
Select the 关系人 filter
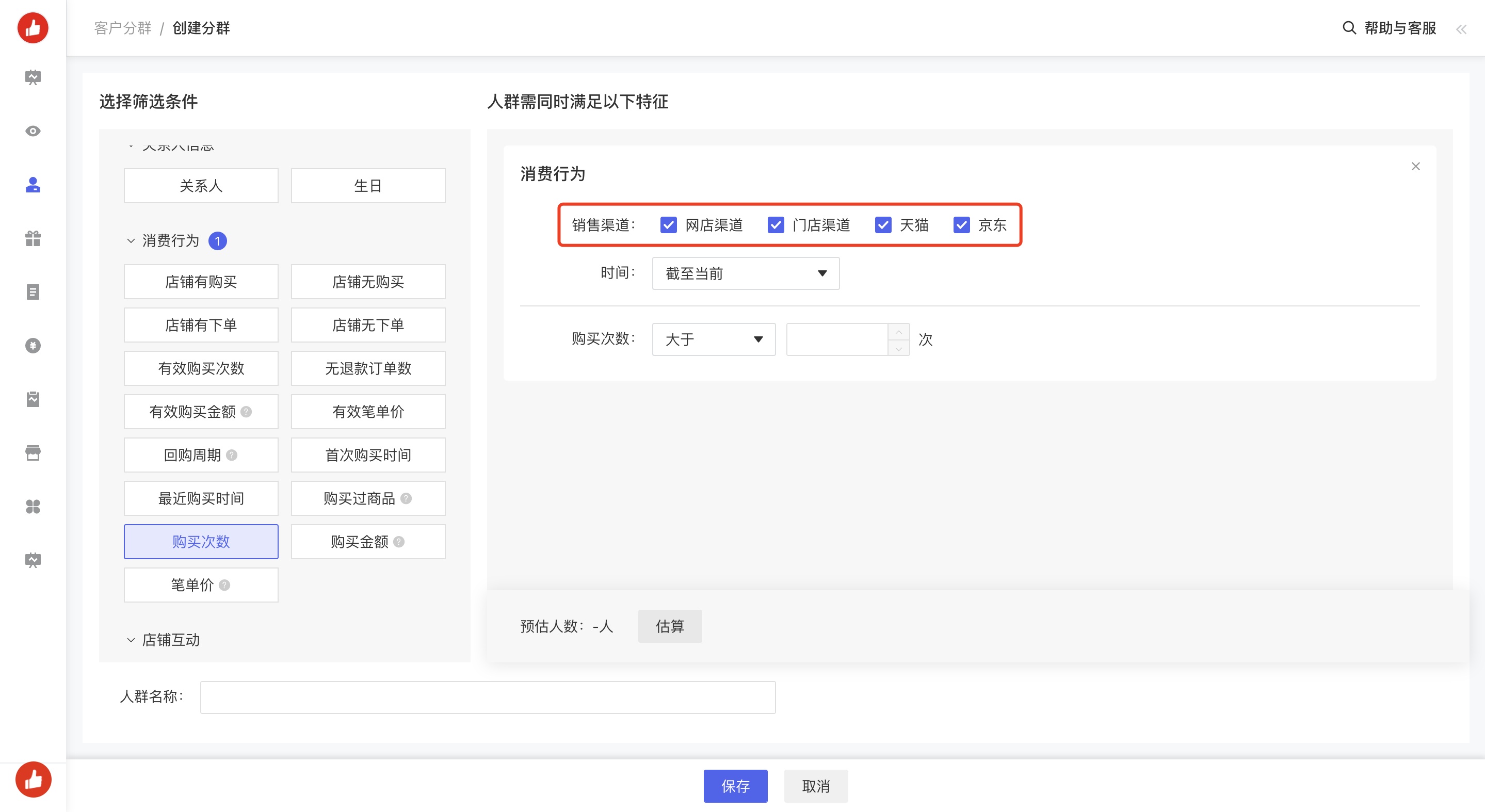point(201,186)
